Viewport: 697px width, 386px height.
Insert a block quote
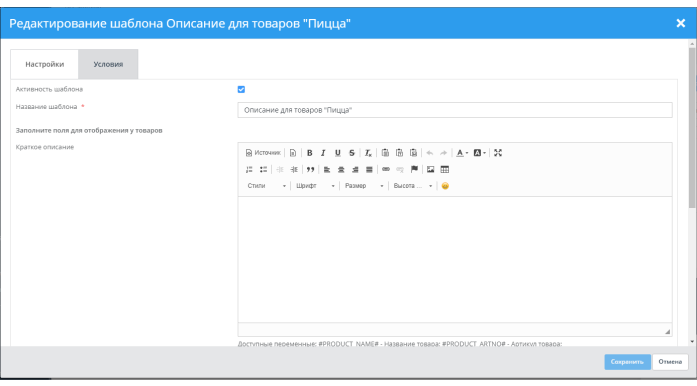[310, 169]
